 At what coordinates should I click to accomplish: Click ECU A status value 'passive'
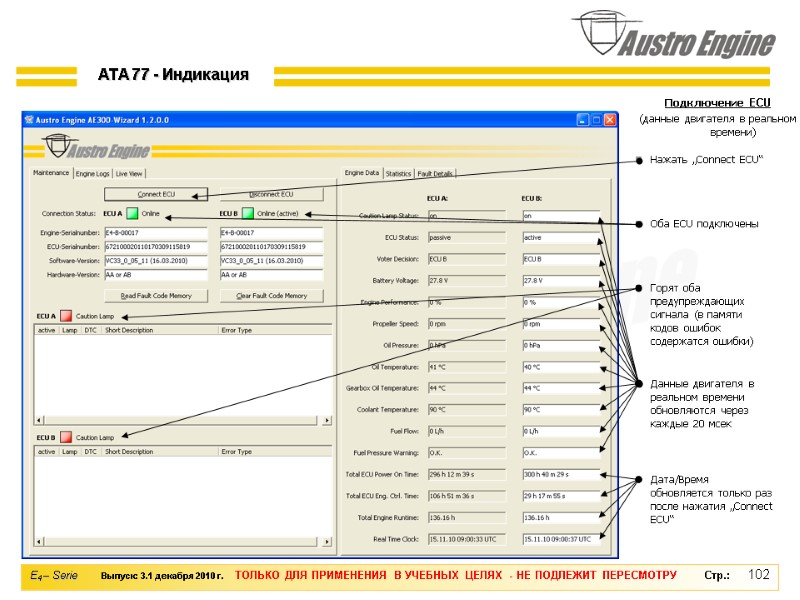tap(466, 238)
